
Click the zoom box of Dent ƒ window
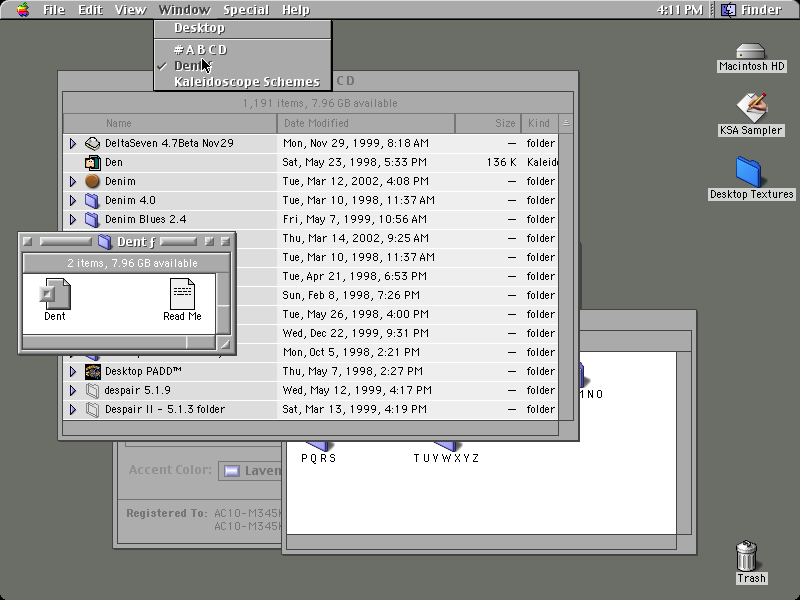tap(209, 241)
